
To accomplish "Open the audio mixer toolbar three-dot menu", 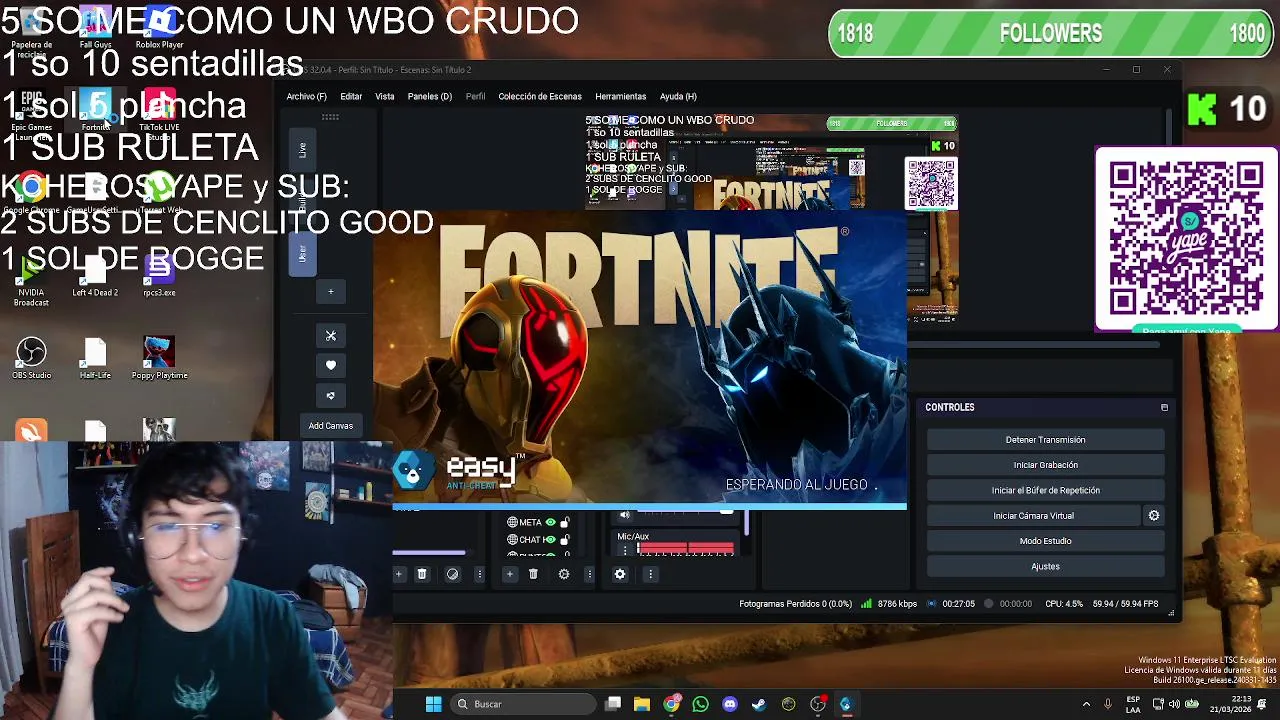I will [x=650, y=574].
